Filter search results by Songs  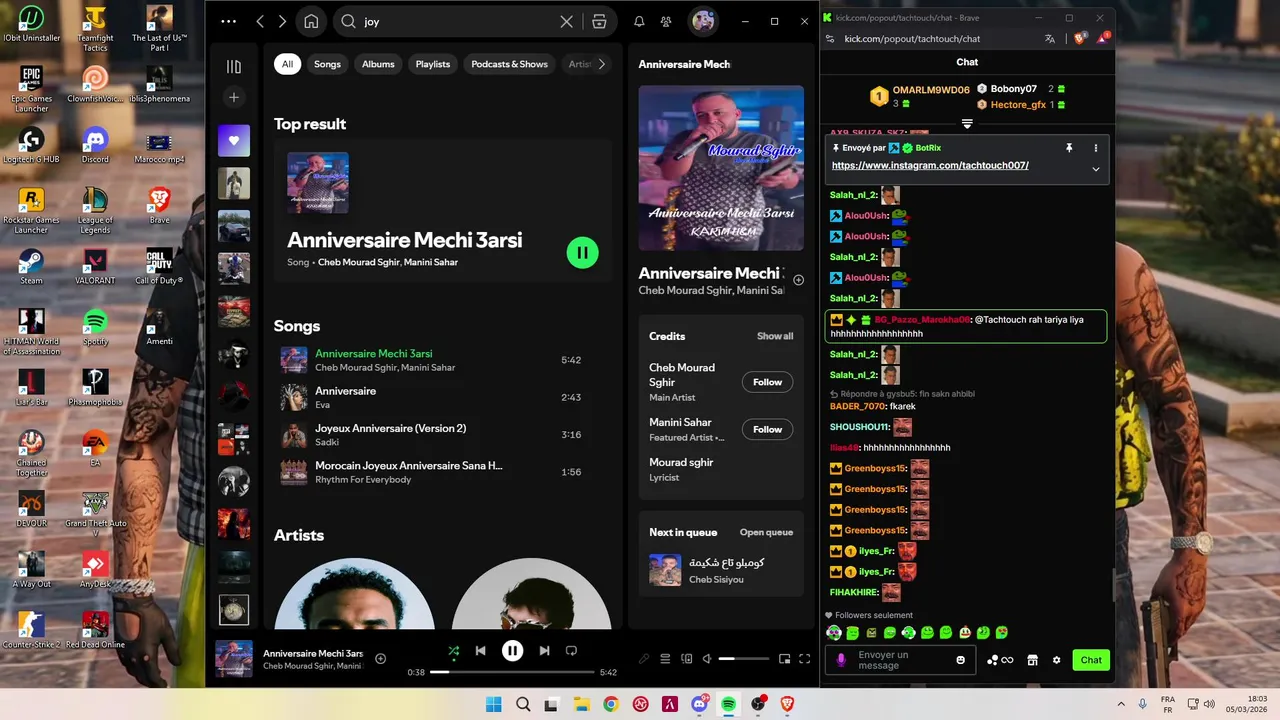tap(327, 64)
